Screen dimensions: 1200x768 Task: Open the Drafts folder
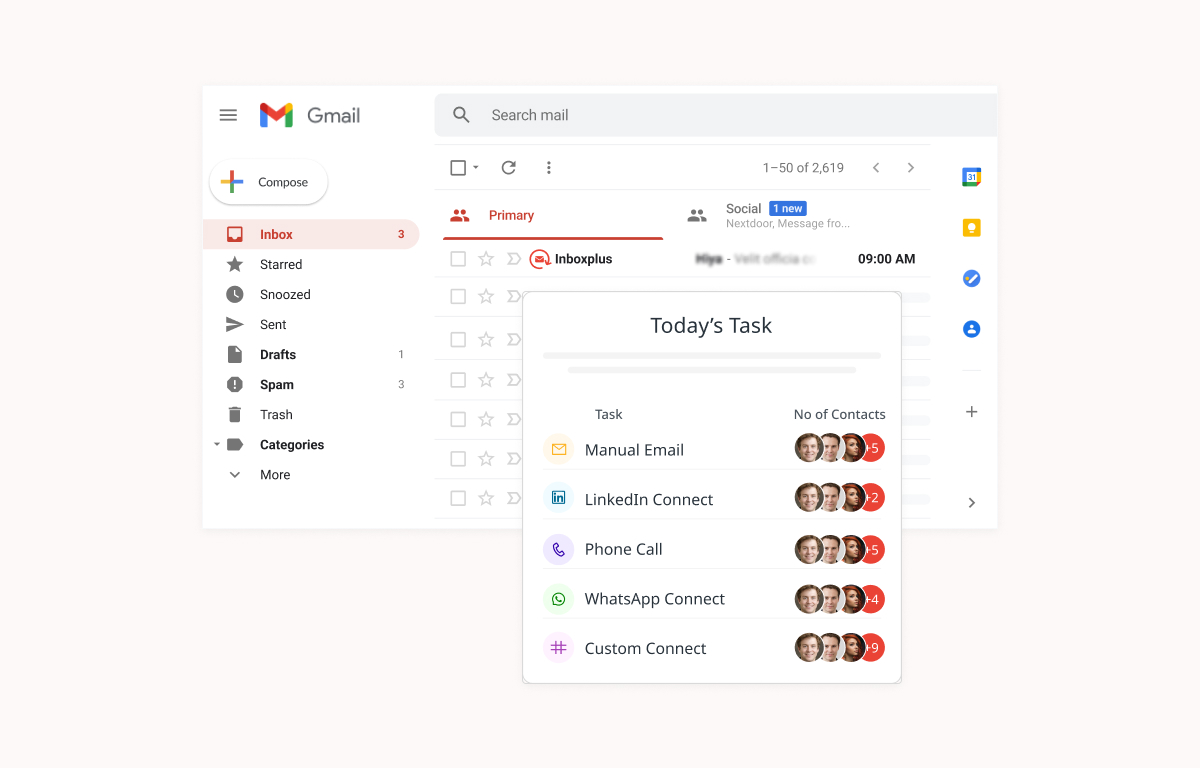[x=278, y=355]
